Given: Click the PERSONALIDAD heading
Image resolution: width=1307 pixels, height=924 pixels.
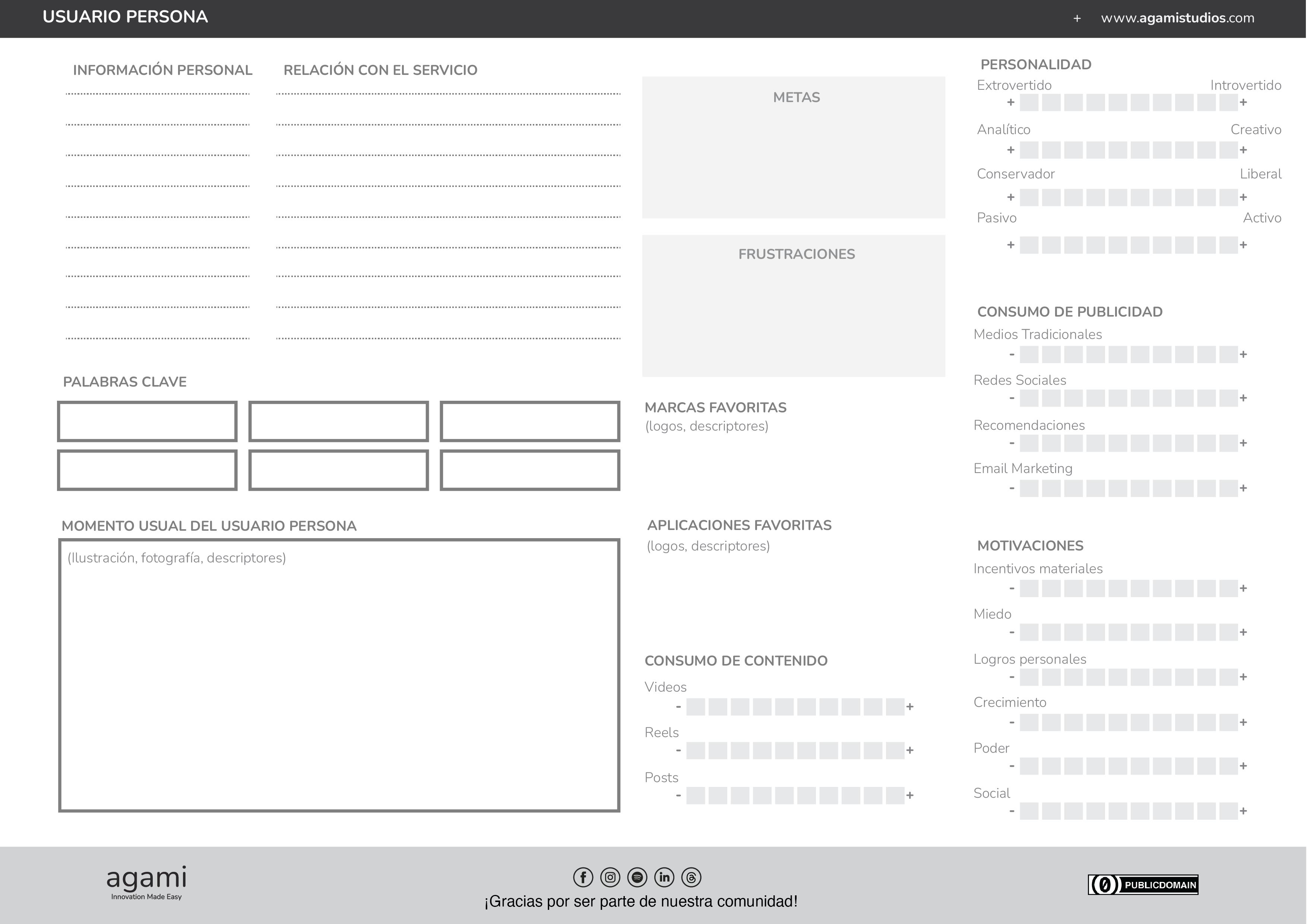Looking at the screenshot, I should pos(1036,64).
